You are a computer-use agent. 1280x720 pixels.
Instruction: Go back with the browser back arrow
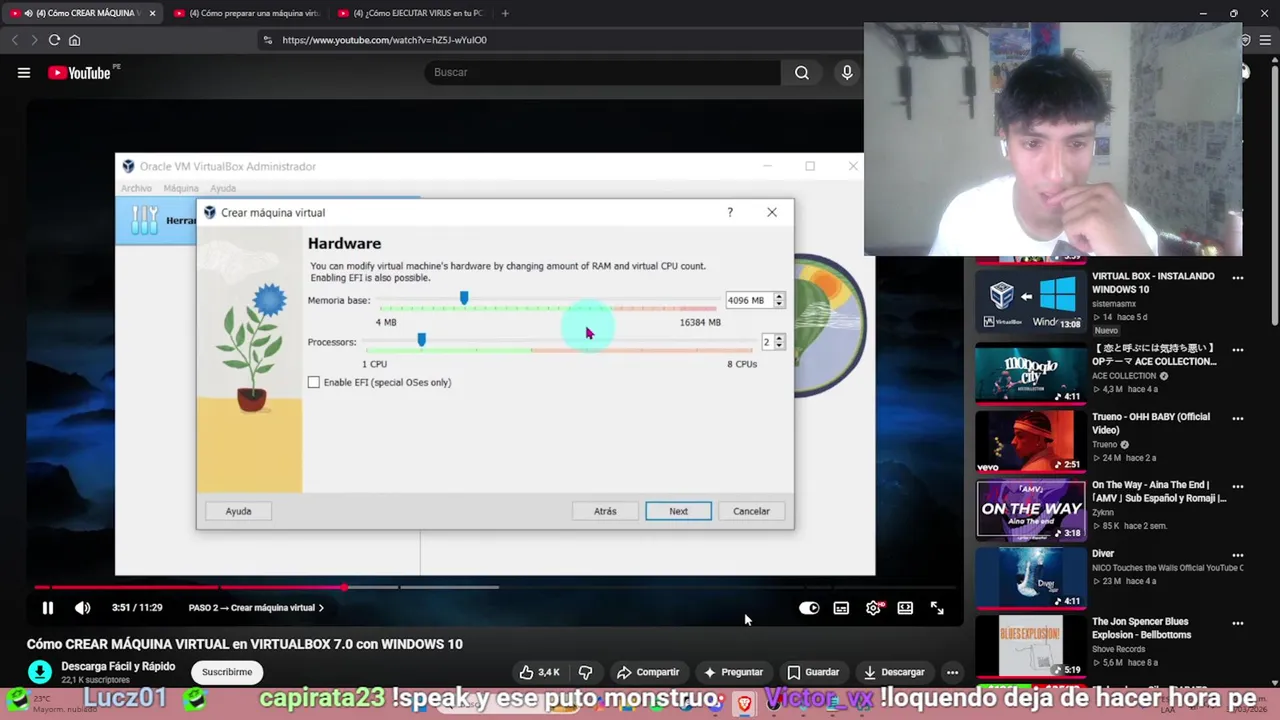tap(14, 40)
